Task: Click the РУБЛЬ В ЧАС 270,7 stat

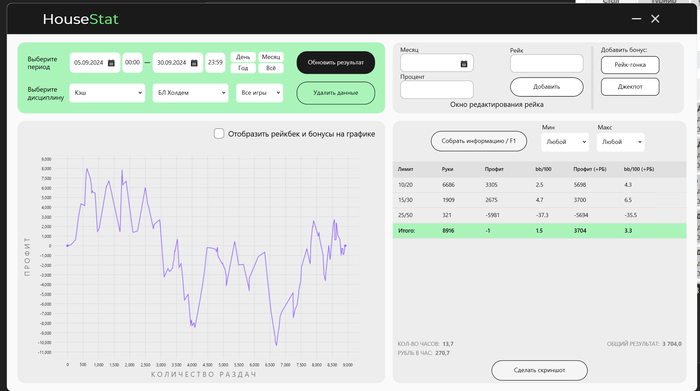Action: (x=424, y=353)
